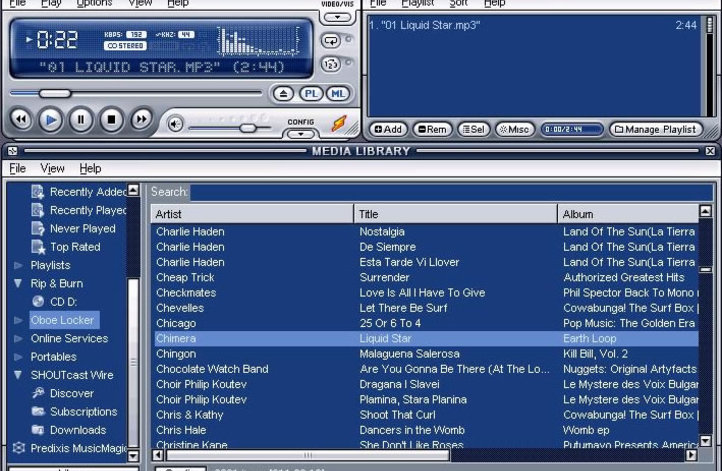Click the Media Library Search field
This screenshot has width=722, height=471.
(450, 191)
